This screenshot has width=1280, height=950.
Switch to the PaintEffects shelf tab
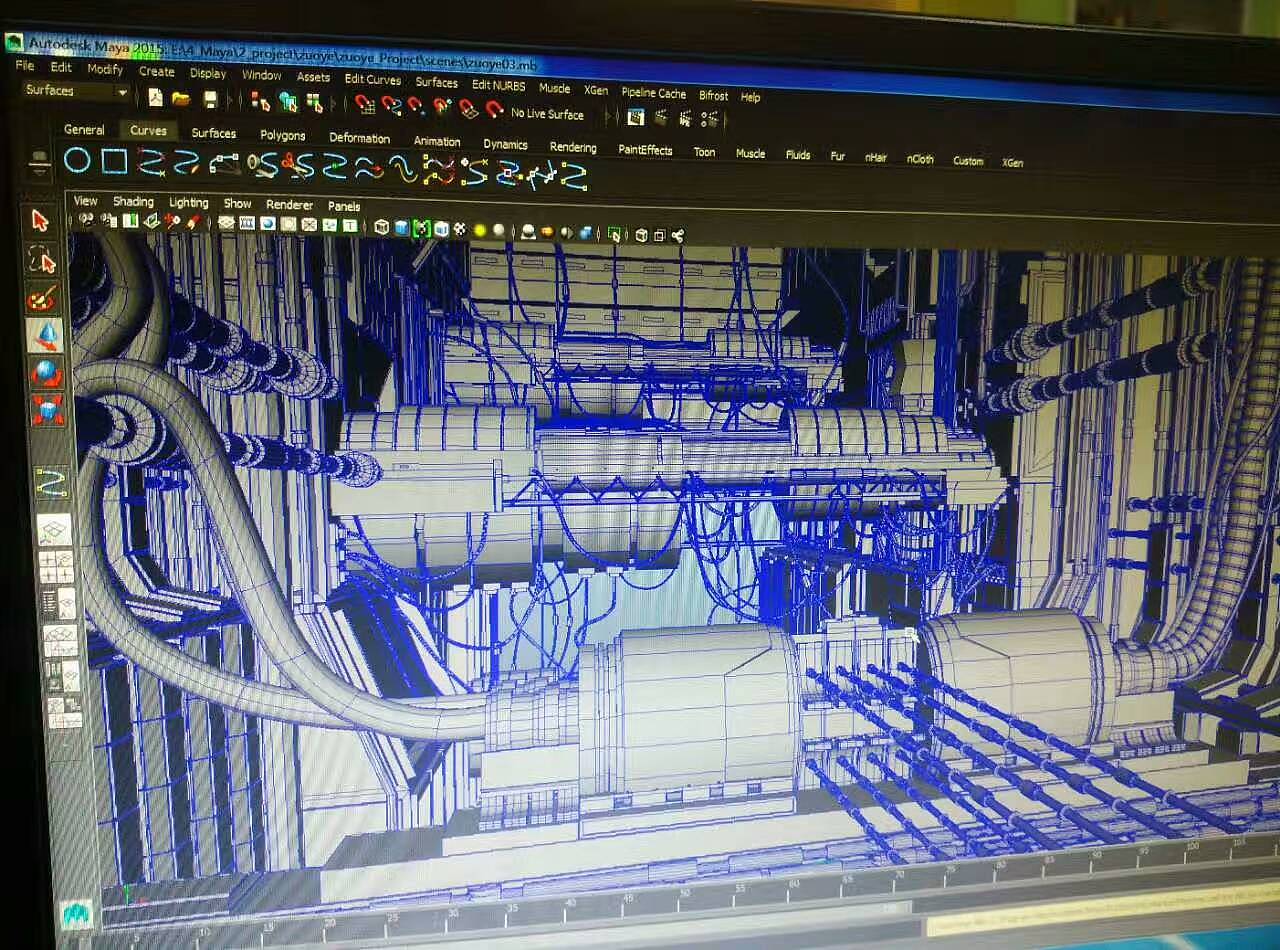[x=645, y=150]
